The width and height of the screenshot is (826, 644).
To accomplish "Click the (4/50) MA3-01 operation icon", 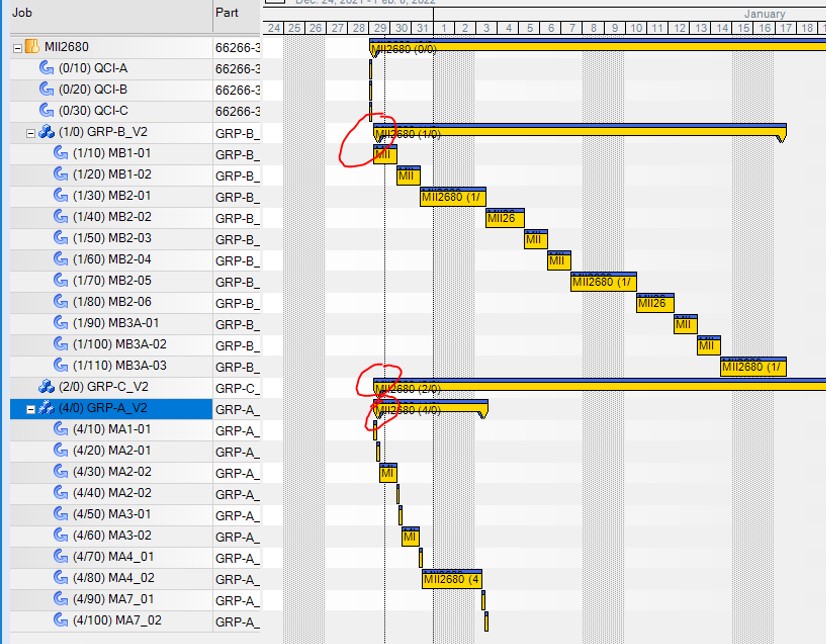I will (x=61, y=514).
